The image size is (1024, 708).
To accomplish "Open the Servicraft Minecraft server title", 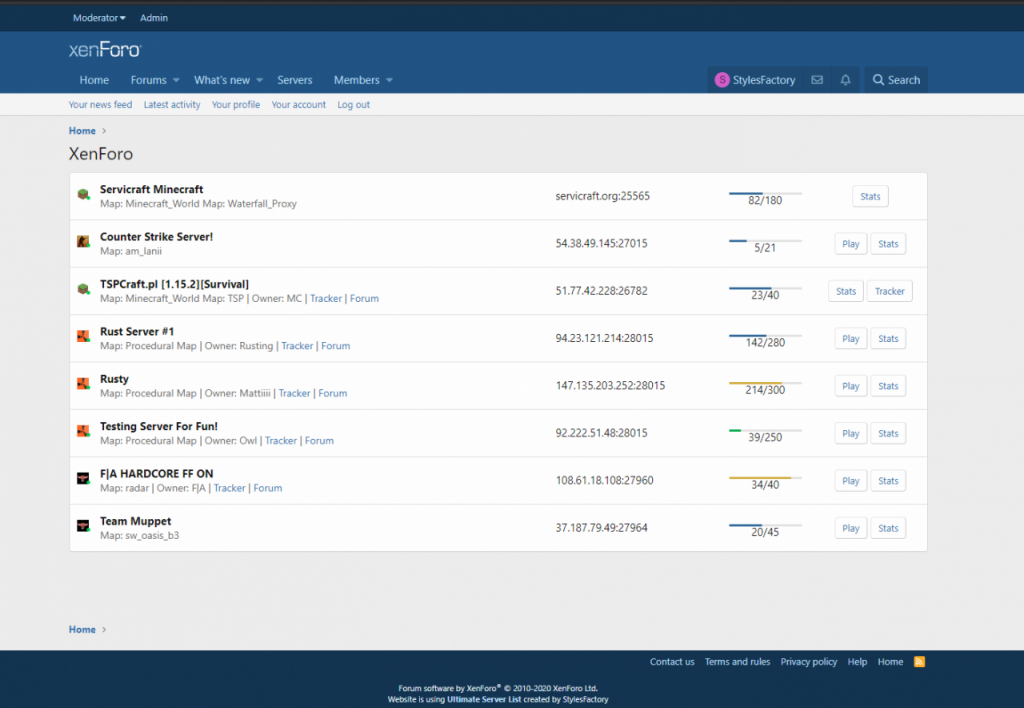I will 152,189.
